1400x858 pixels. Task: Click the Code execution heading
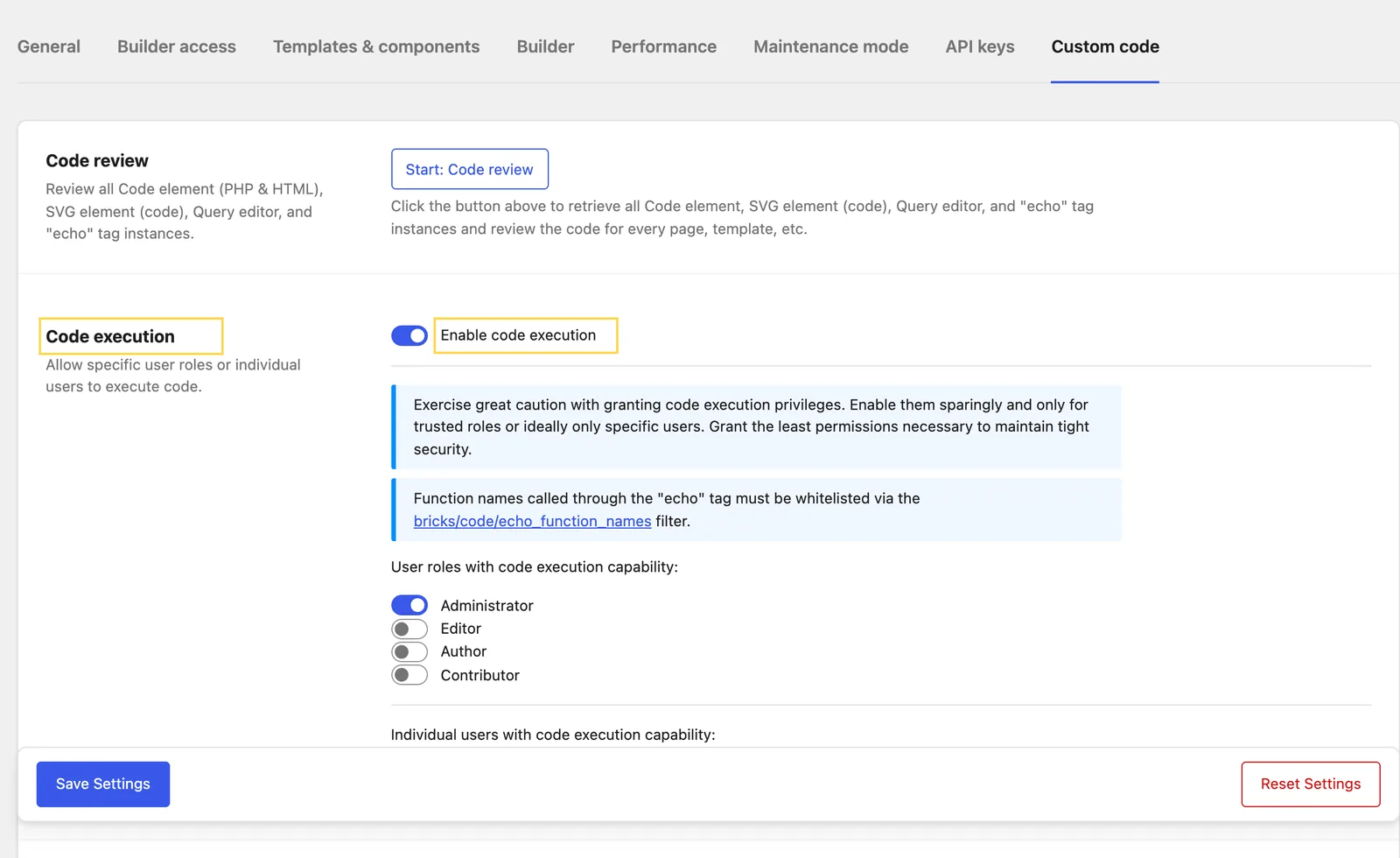pyautogui.click(x=110, y=337)
